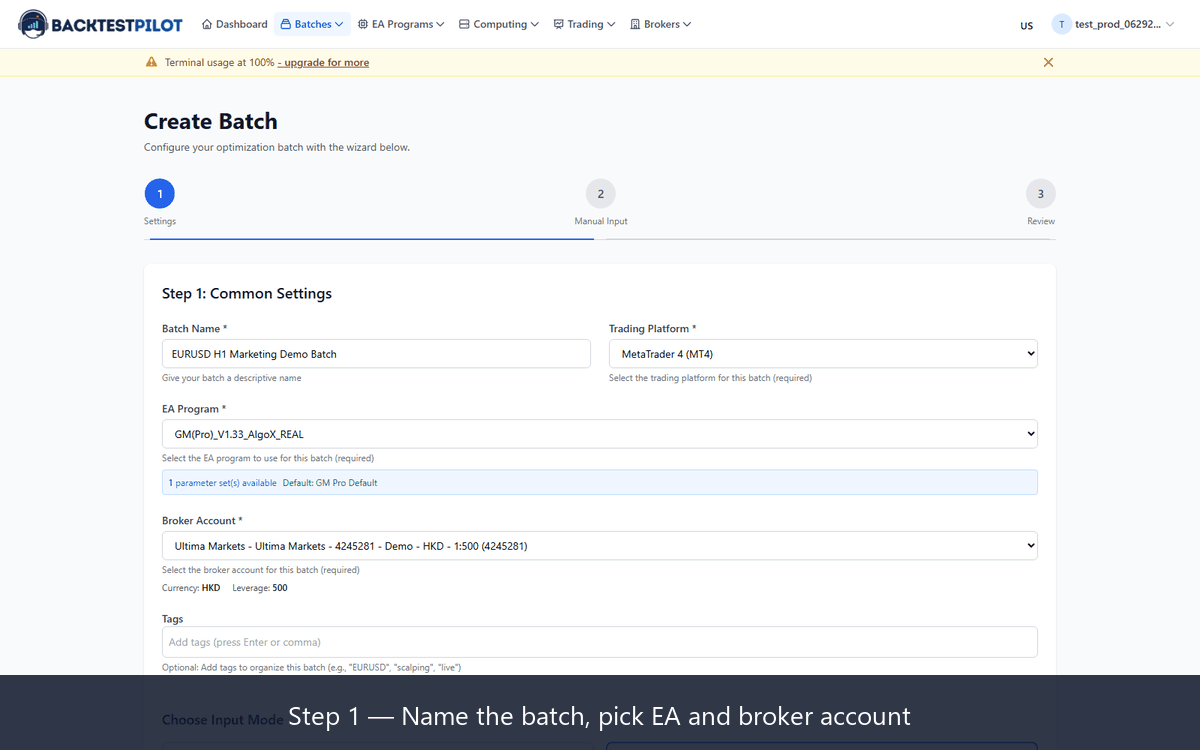Click the Computing server icon
The width and height of the screenshot is (1200, 750).
(464, 24)
